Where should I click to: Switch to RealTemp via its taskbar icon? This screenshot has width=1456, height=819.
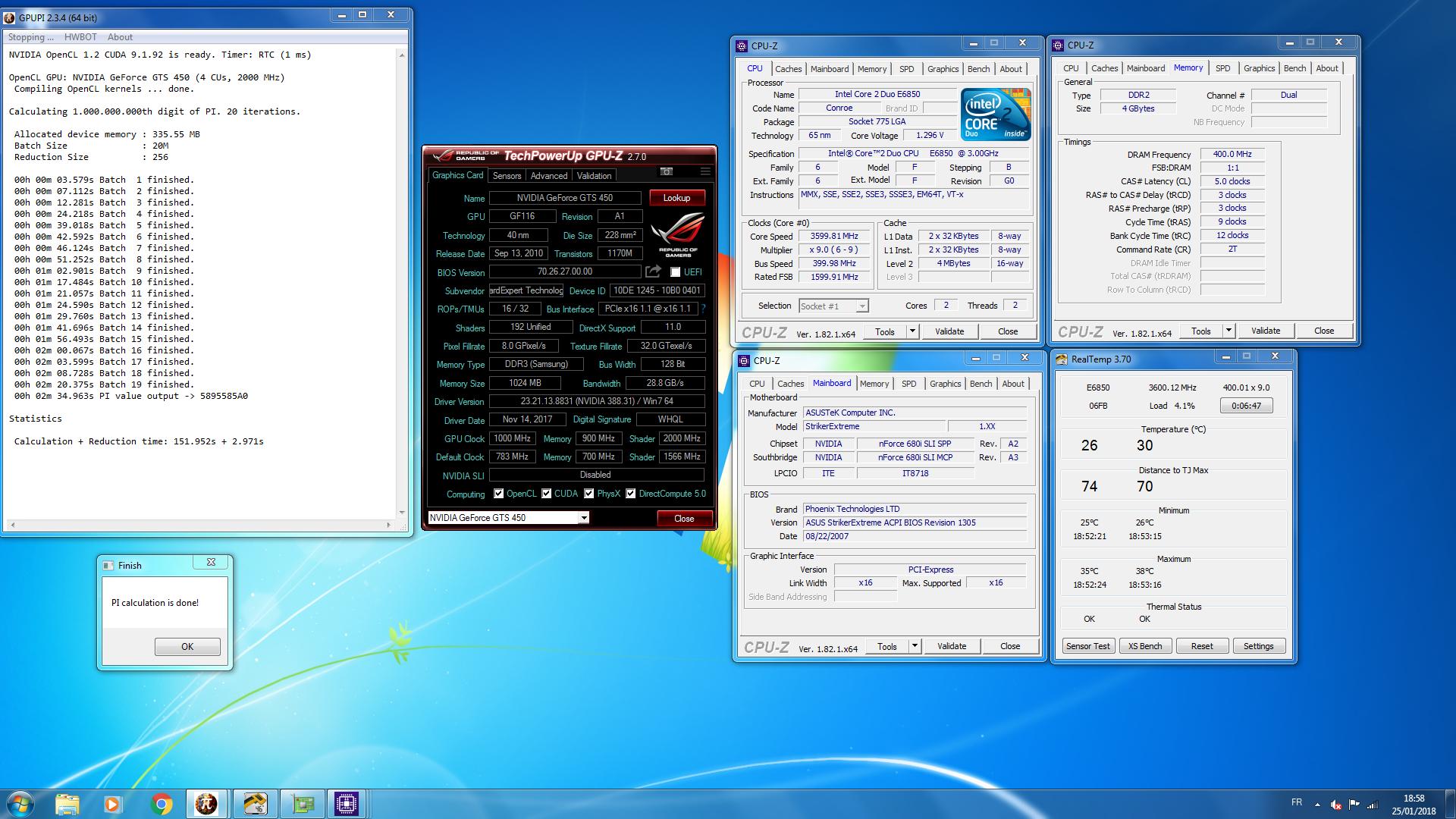[254, 804]
